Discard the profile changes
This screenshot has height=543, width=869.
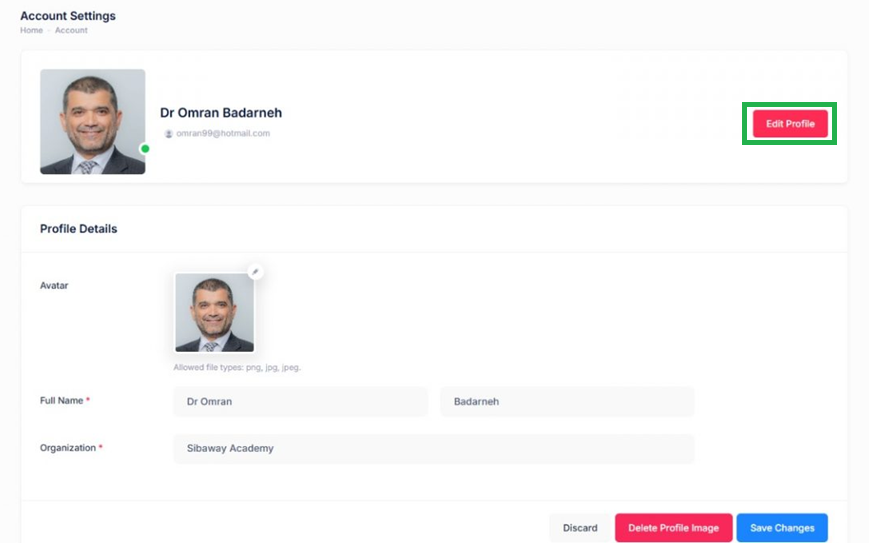580,527
